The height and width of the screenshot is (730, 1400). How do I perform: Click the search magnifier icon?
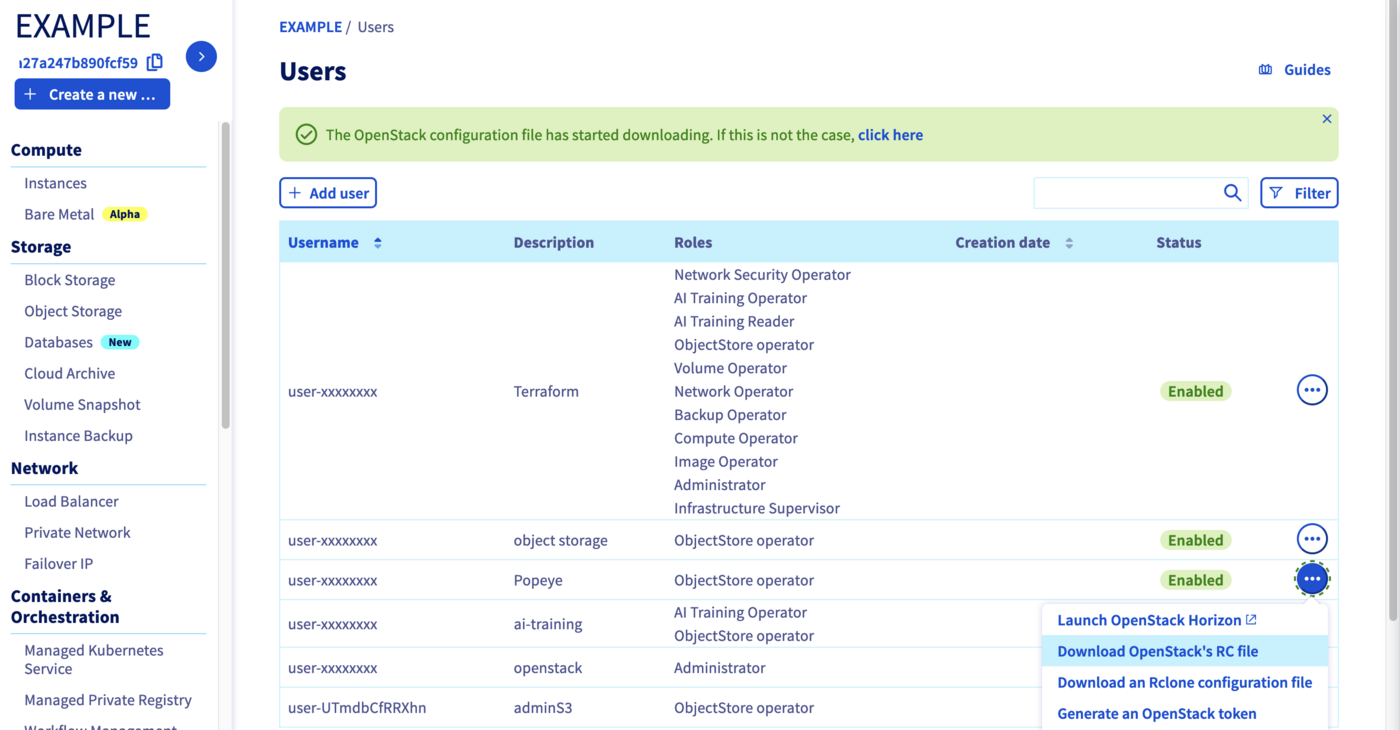[x=1231, y=192]
